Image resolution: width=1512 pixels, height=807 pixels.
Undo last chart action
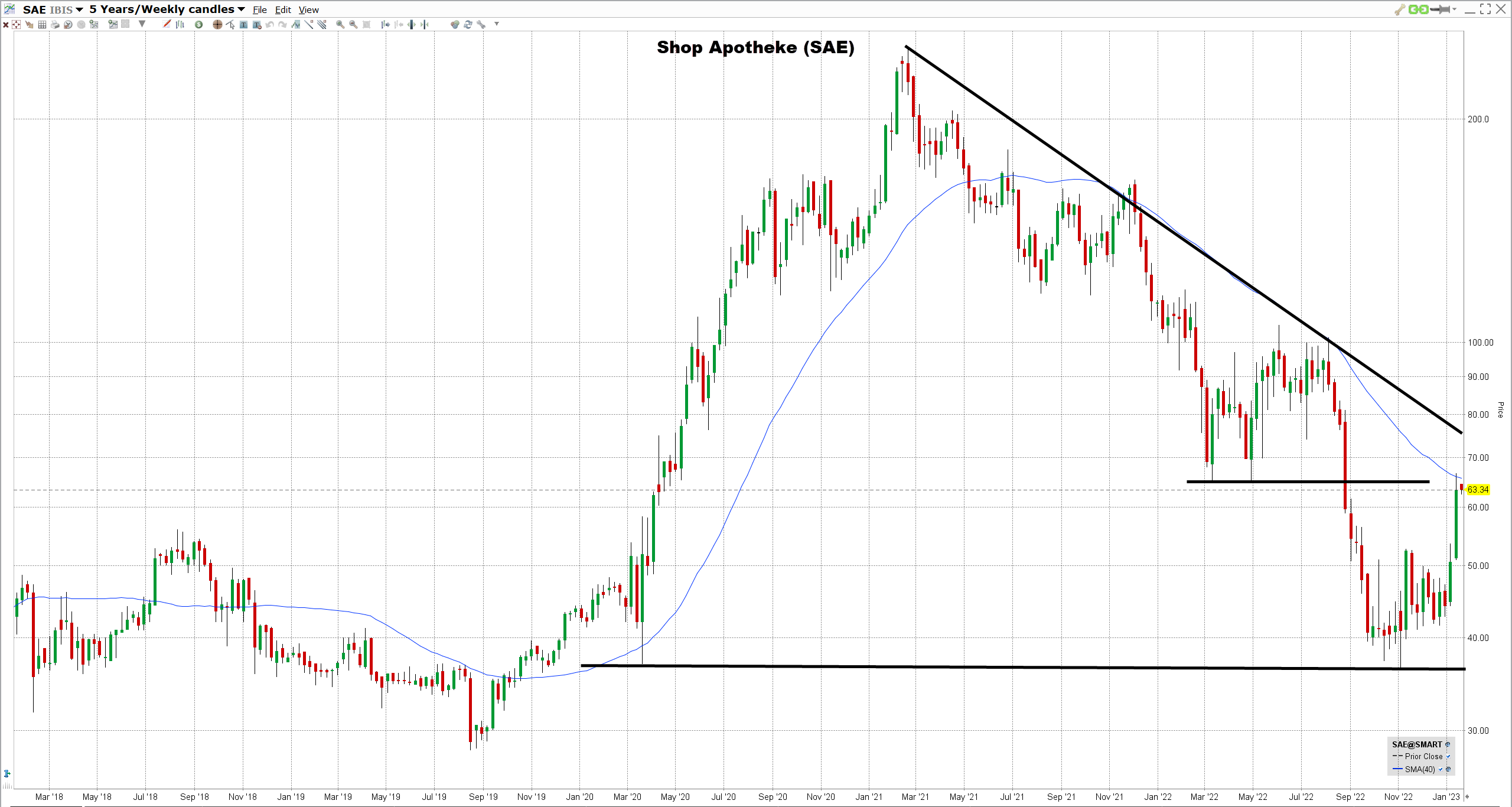coord(270,24)
